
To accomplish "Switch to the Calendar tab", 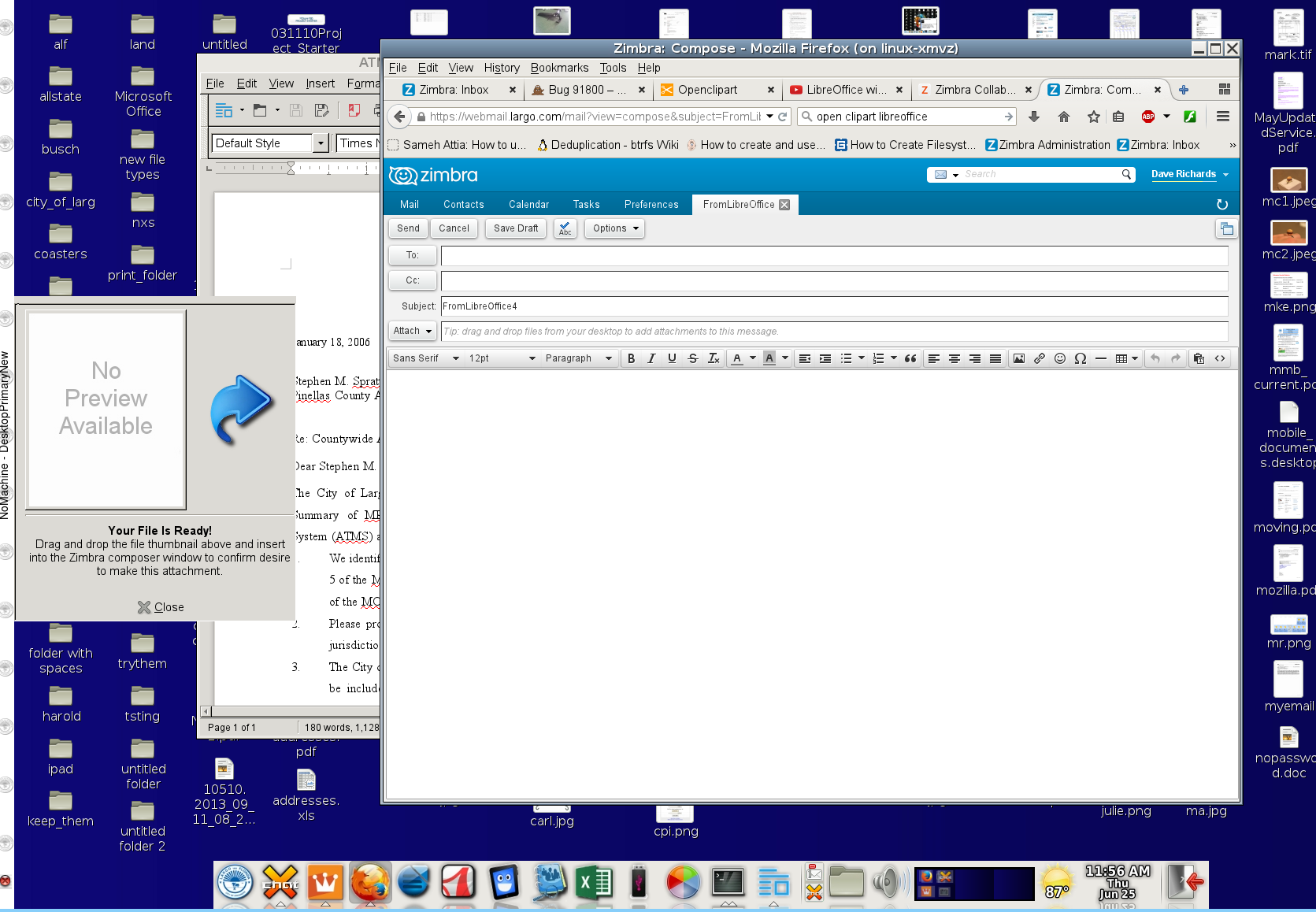I will 528,205.
